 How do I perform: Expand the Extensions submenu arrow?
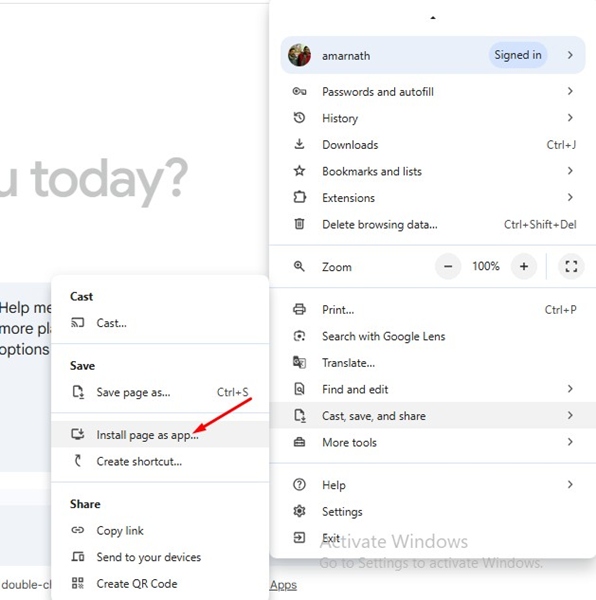[570, 197]
